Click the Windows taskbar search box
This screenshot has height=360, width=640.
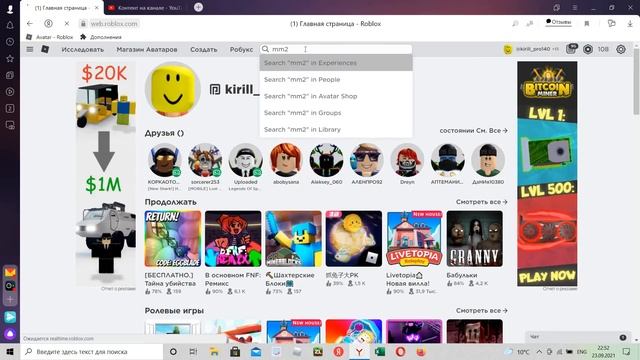[92, 351]
